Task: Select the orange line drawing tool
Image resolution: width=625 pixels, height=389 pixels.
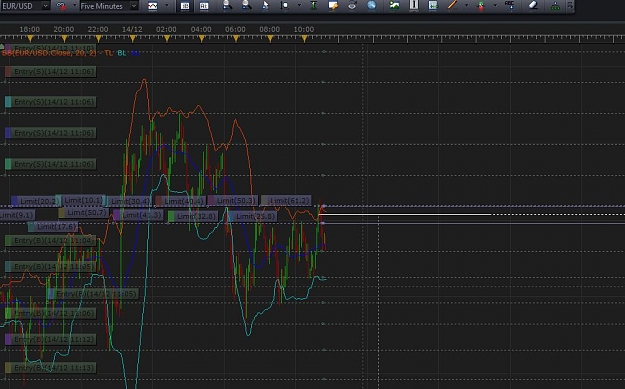Action: point(452,5)
